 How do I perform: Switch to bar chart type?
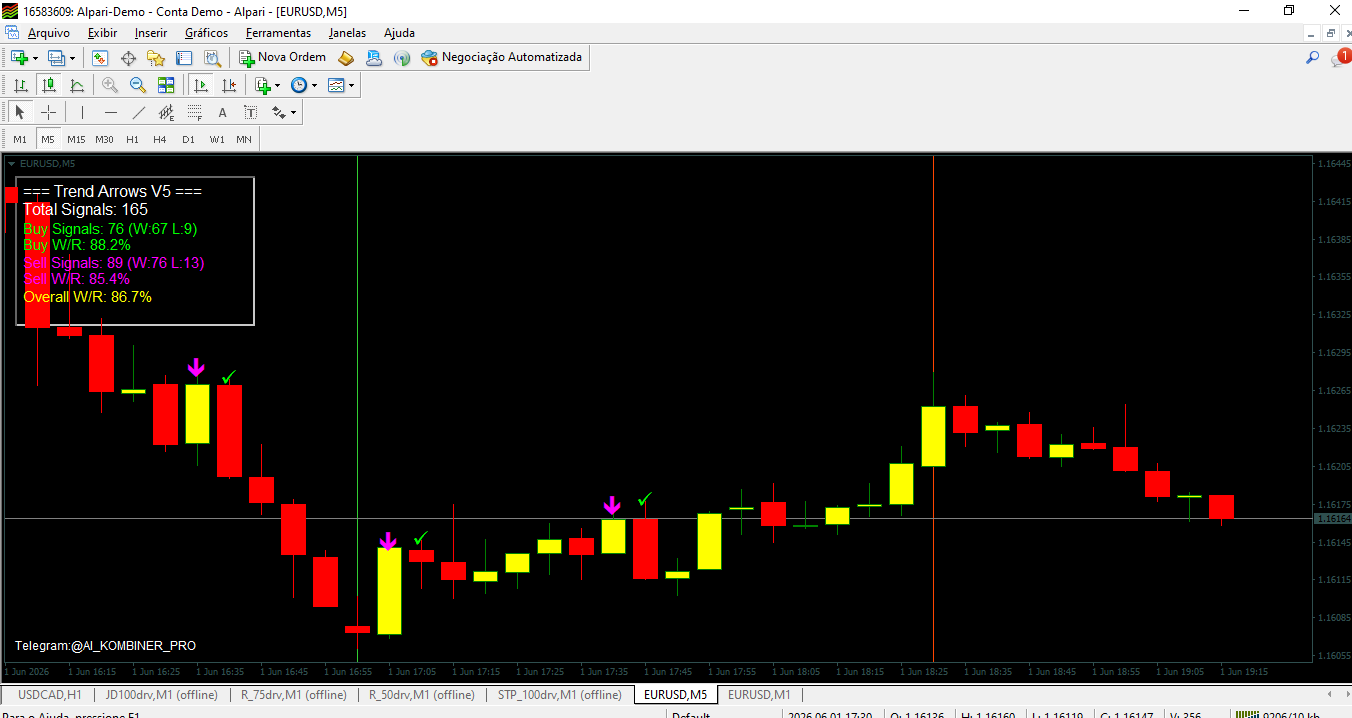click(21, 85)
